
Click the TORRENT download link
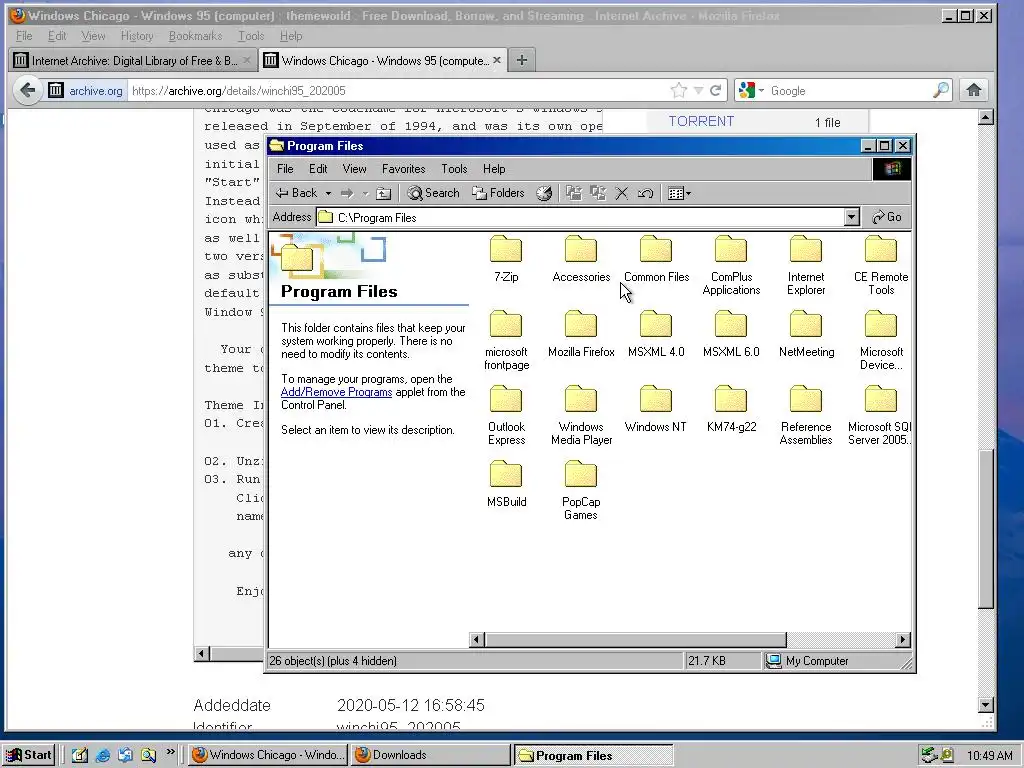[701, 121]
